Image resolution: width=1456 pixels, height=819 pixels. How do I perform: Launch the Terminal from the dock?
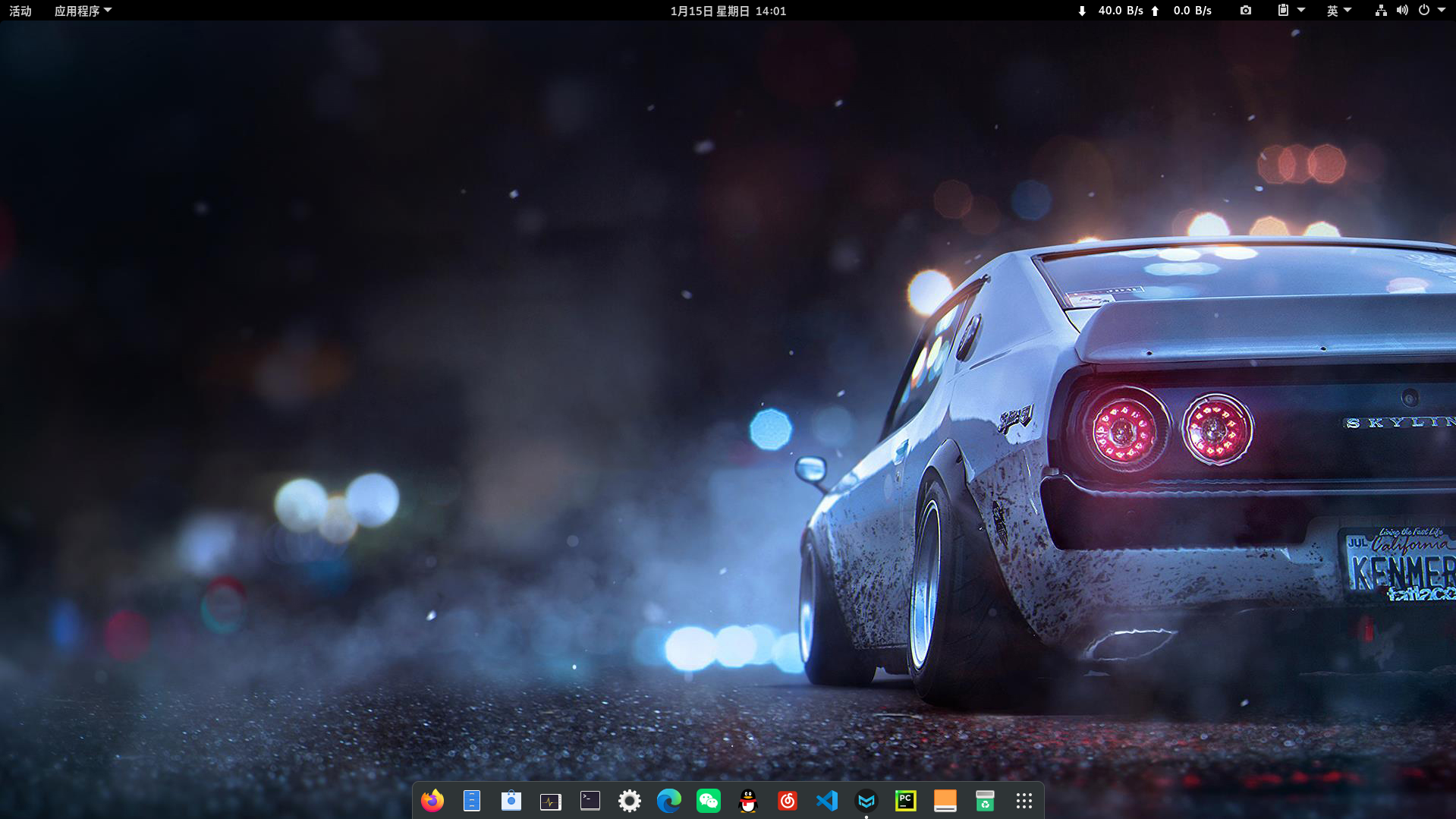(590, 801)
